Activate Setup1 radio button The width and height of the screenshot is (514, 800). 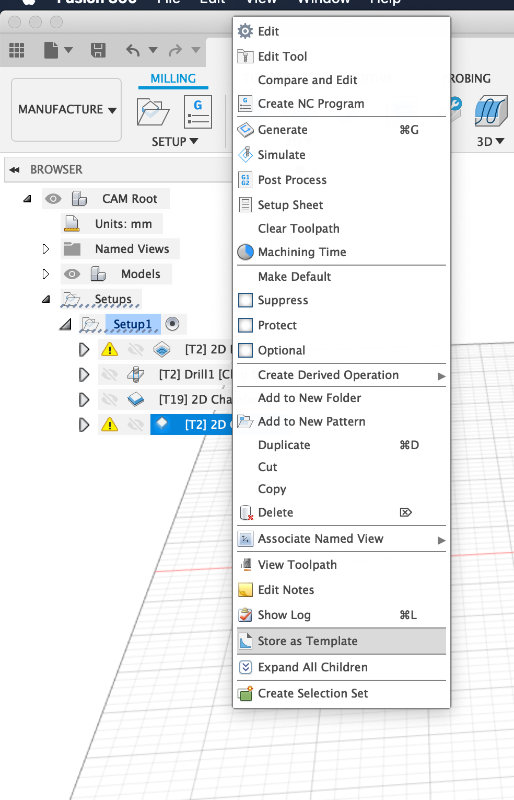(173, 323)
